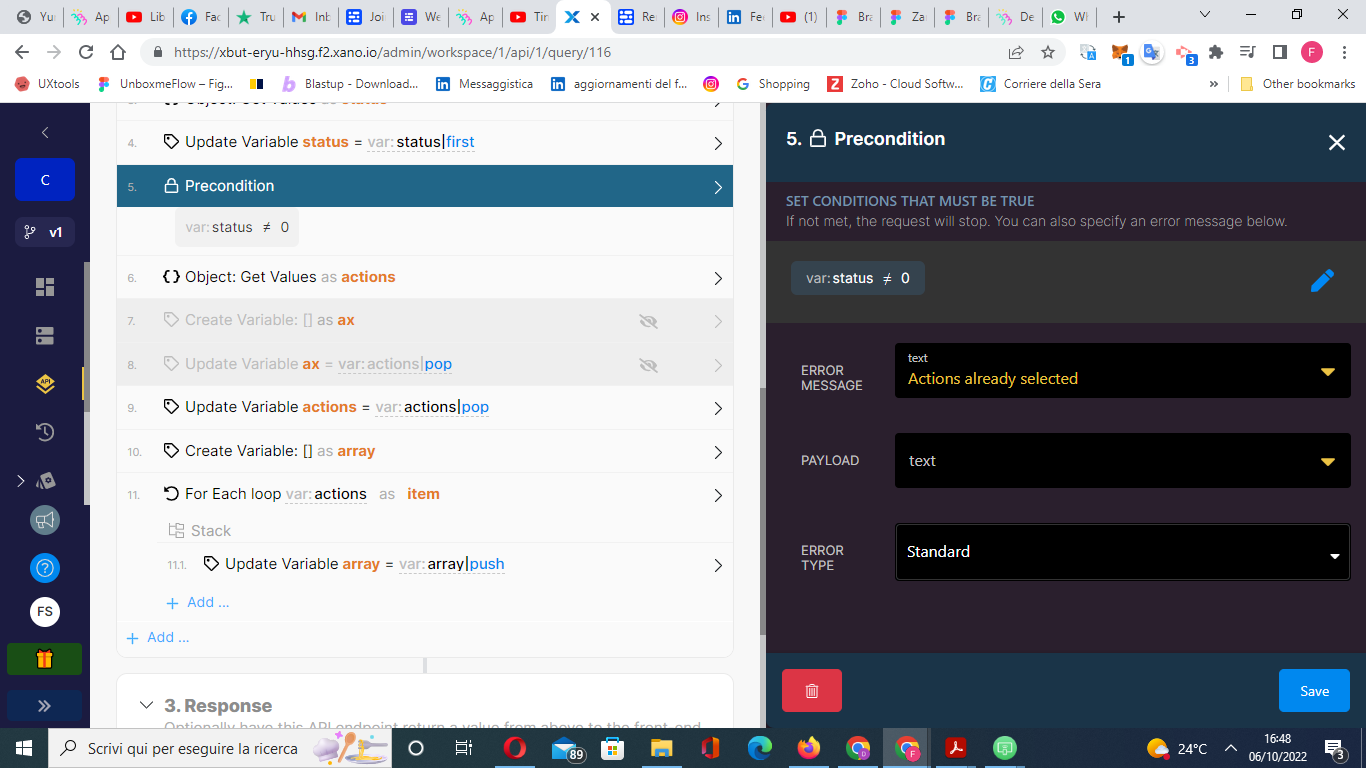
Task: Open the megaphone announcements icon
Action: click(x=45, y=520)
